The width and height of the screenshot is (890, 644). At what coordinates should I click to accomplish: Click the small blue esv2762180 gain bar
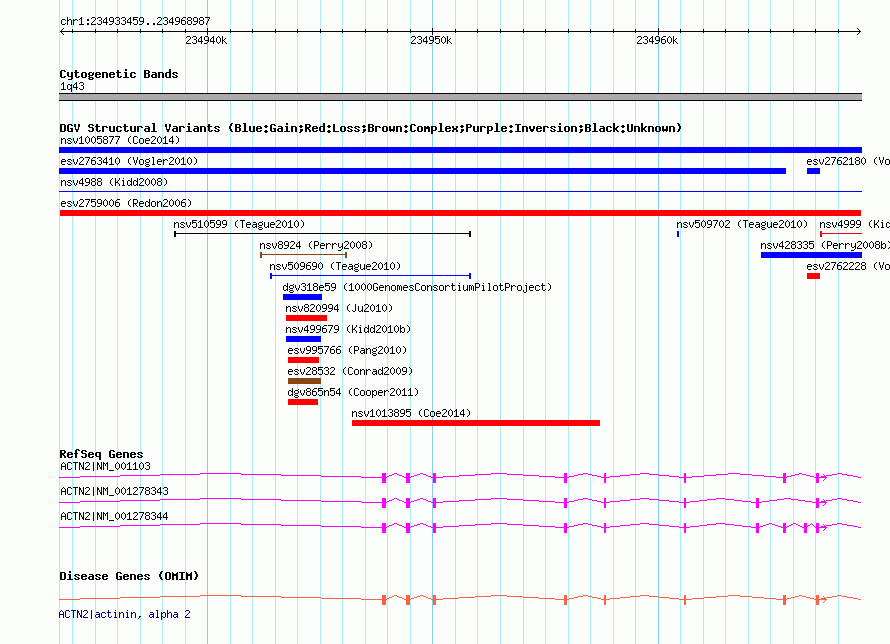coord(813,171)
